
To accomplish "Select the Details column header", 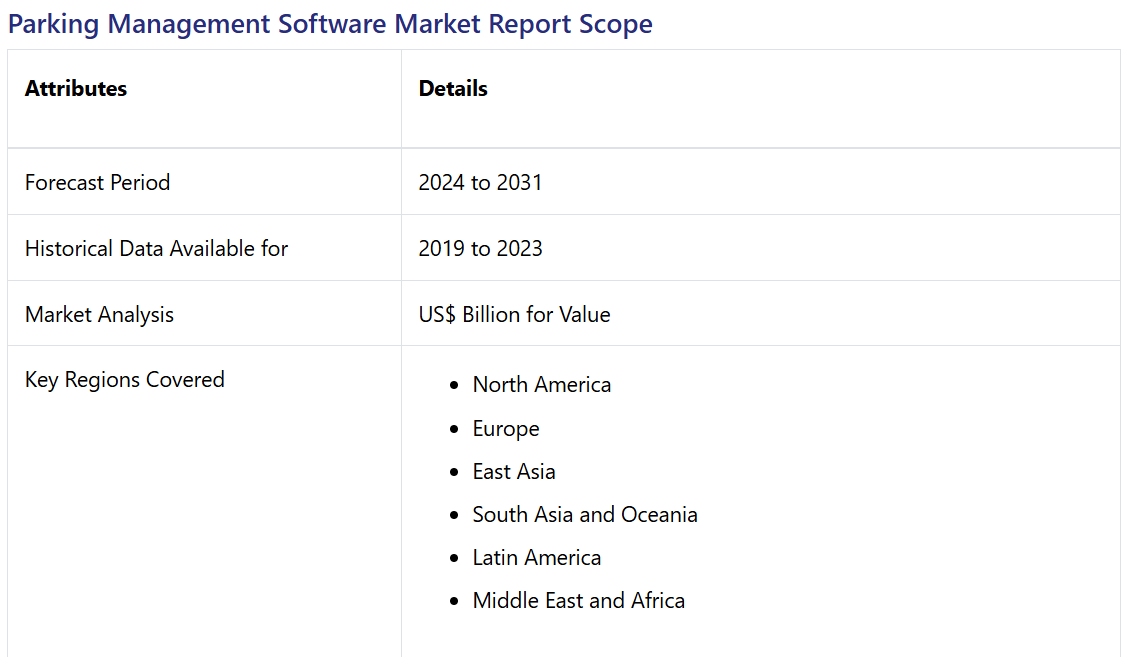I will [x=453, y=88].
